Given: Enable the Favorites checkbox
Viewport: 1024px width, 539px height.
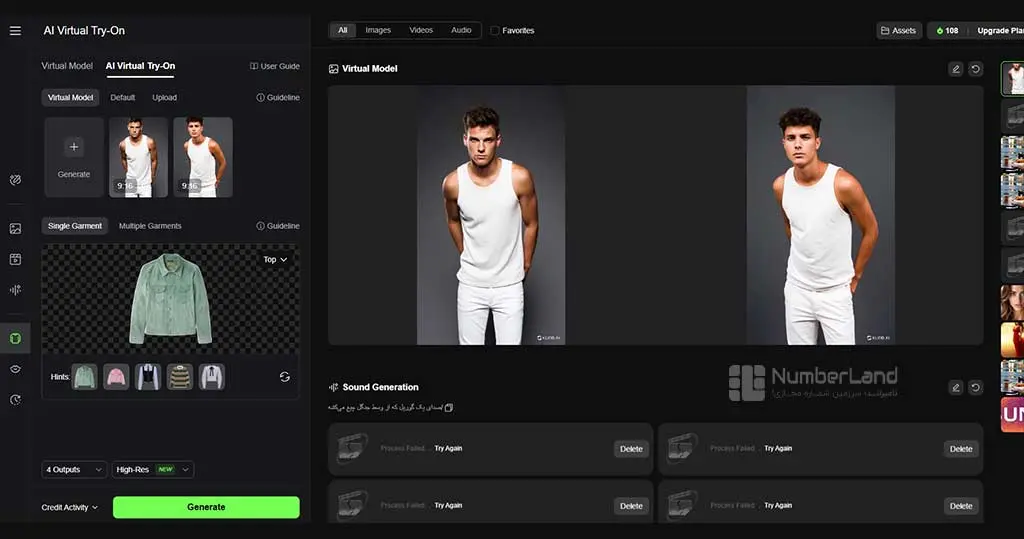Looking at the screenshot, I should (x=494, y=31).
